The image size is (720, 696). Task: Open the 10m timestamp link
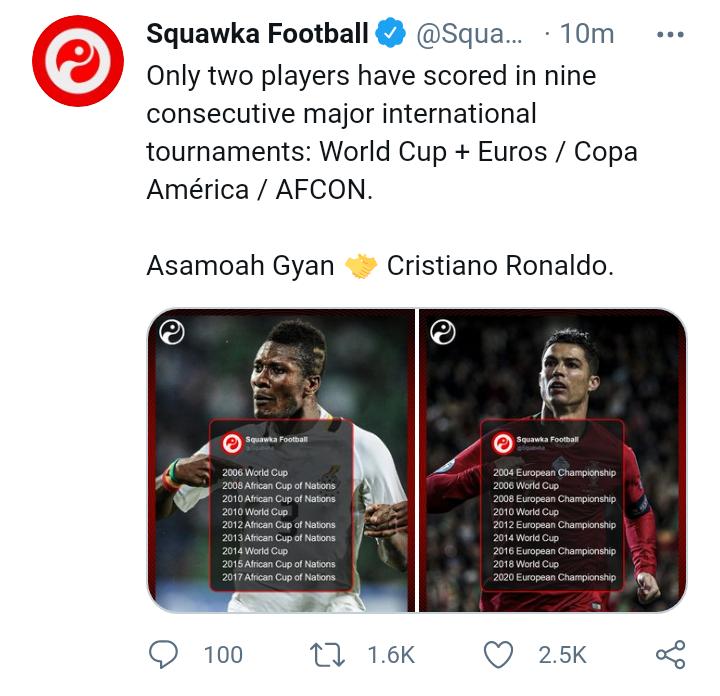585,34
